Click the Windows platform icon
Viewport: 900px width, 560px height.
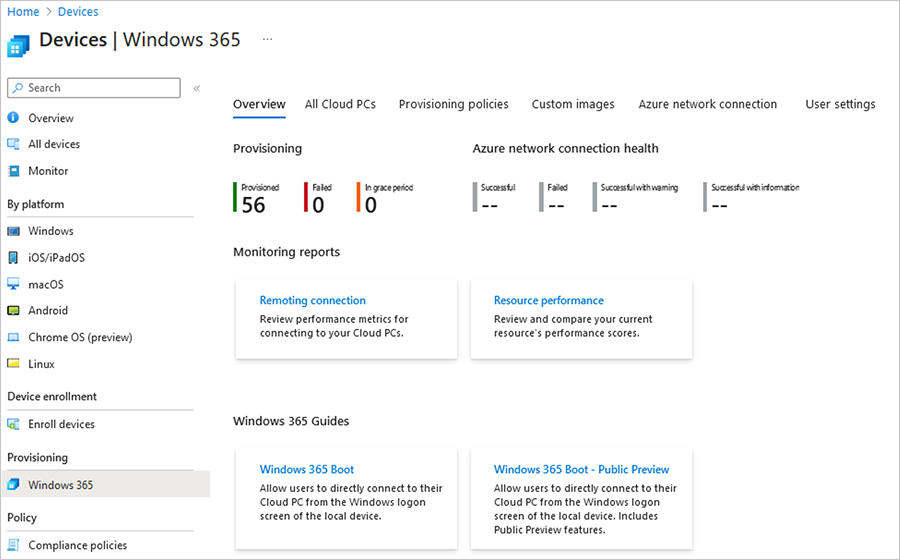click(13, 231)
